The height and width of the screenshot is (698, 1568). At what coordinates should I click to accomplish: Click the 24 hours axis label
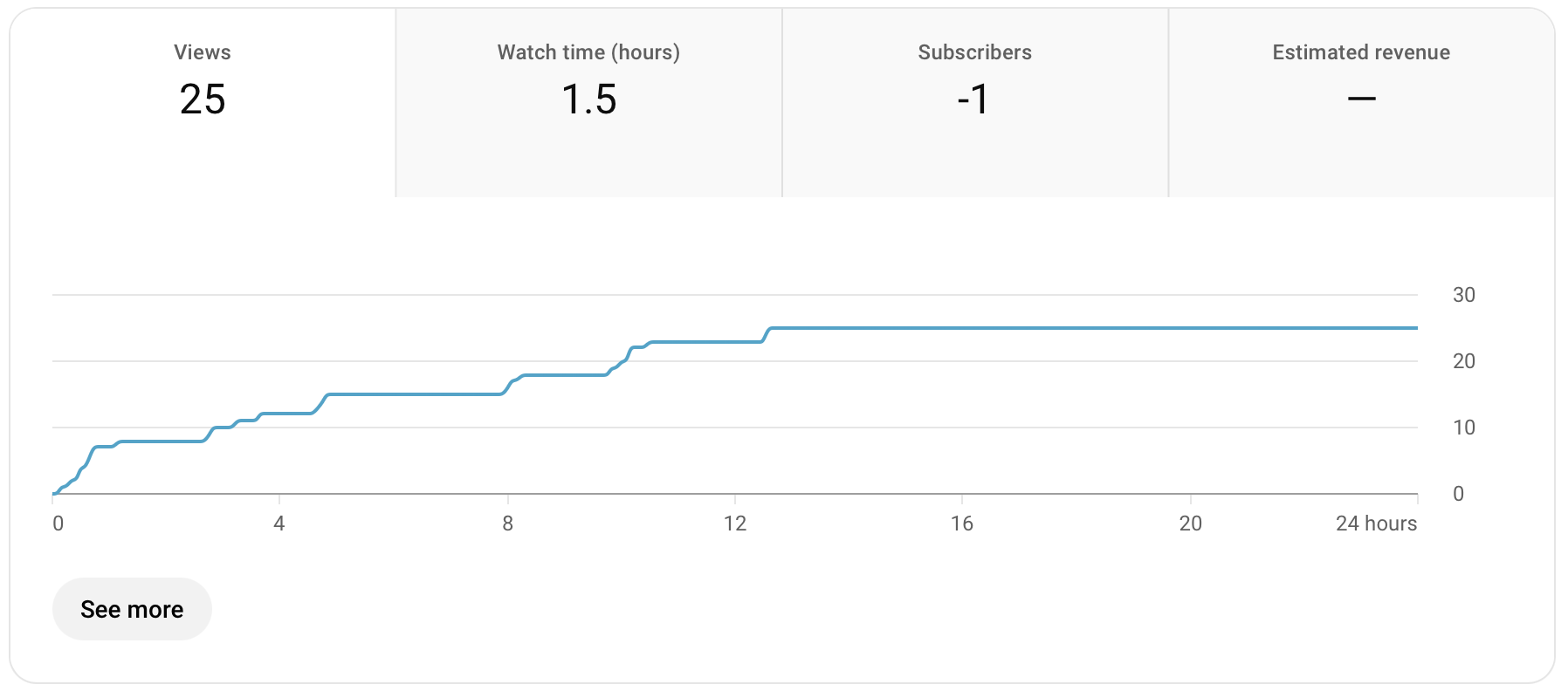click(1376, 523)
